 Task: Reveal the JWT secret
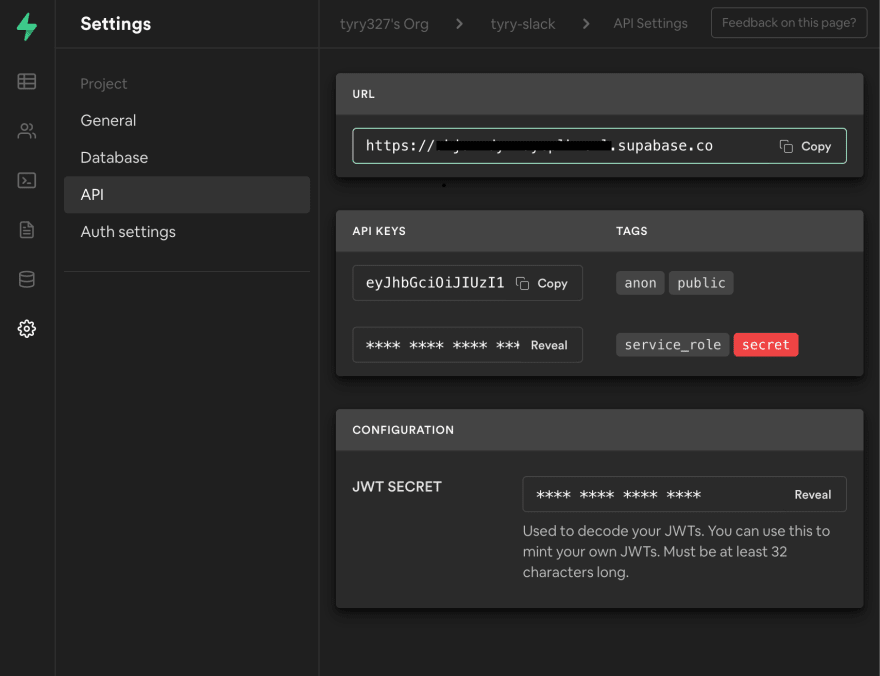[x=812, y=495]
